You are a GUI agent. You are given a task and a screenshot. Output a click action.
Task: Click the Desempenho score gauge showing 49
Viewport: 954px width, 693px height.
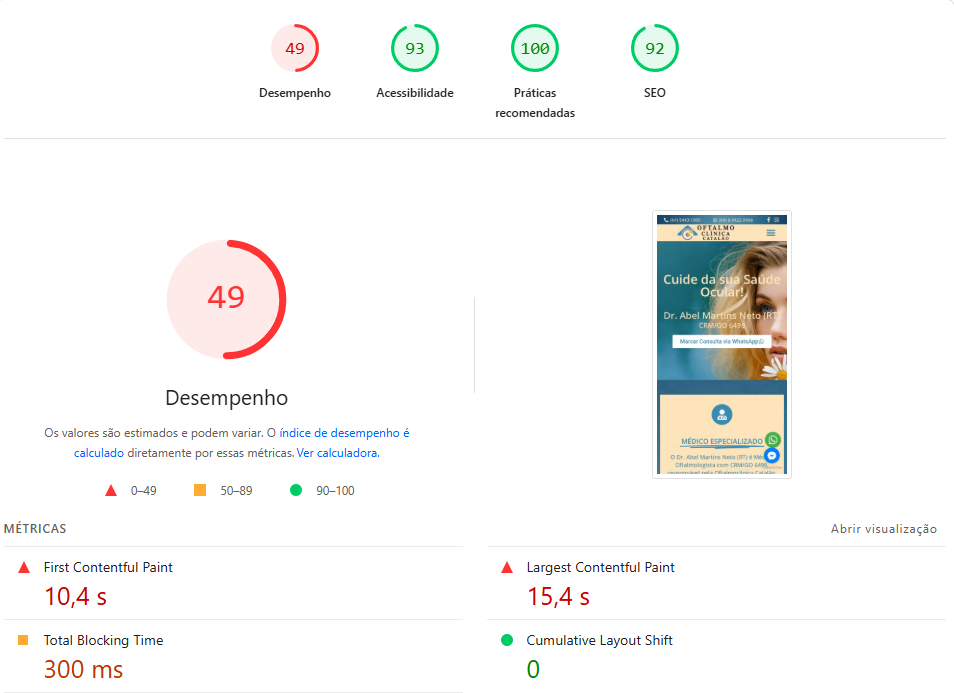click(294, 48)
